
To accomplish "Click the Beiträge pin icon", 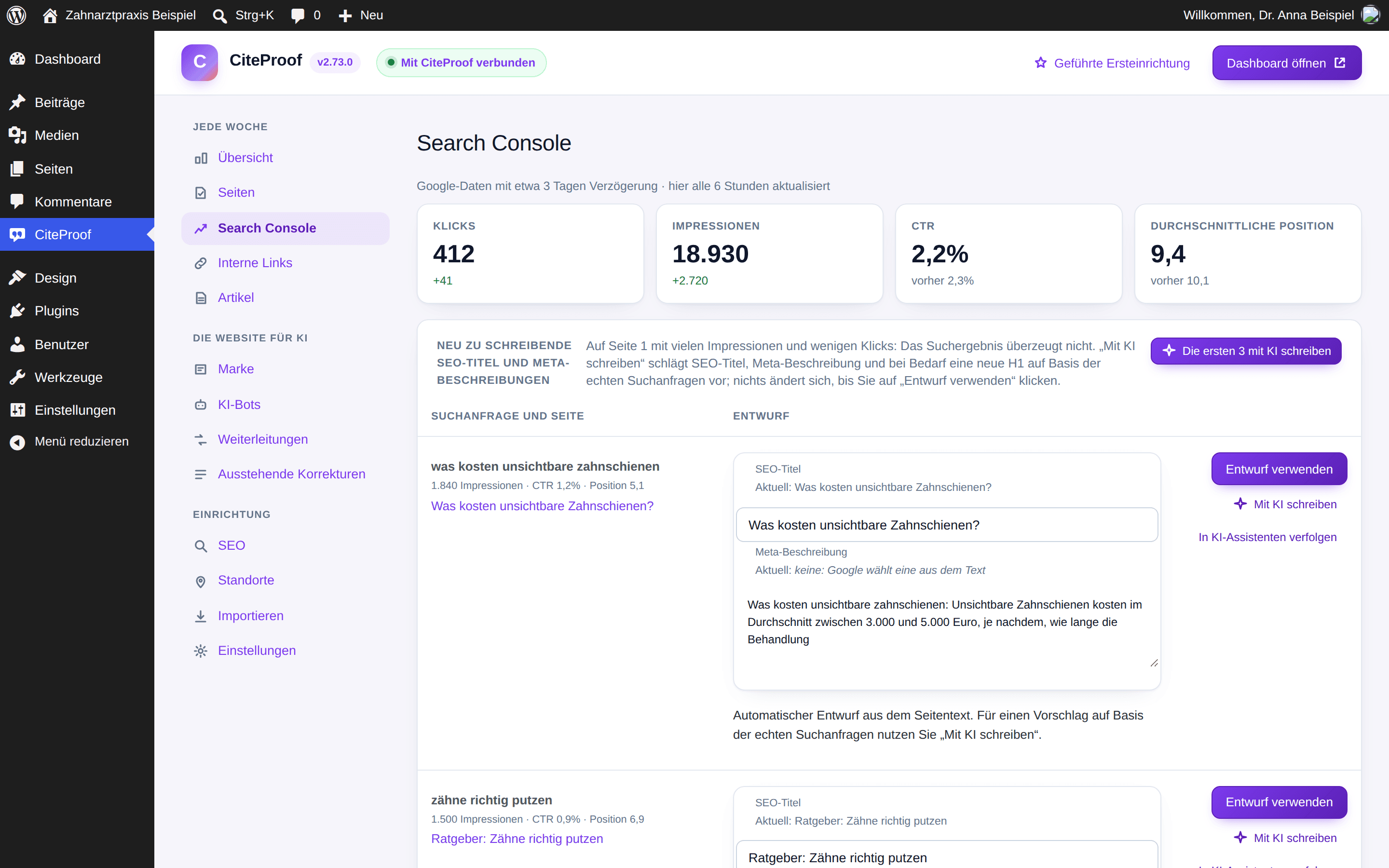I will tap(17, 102).
